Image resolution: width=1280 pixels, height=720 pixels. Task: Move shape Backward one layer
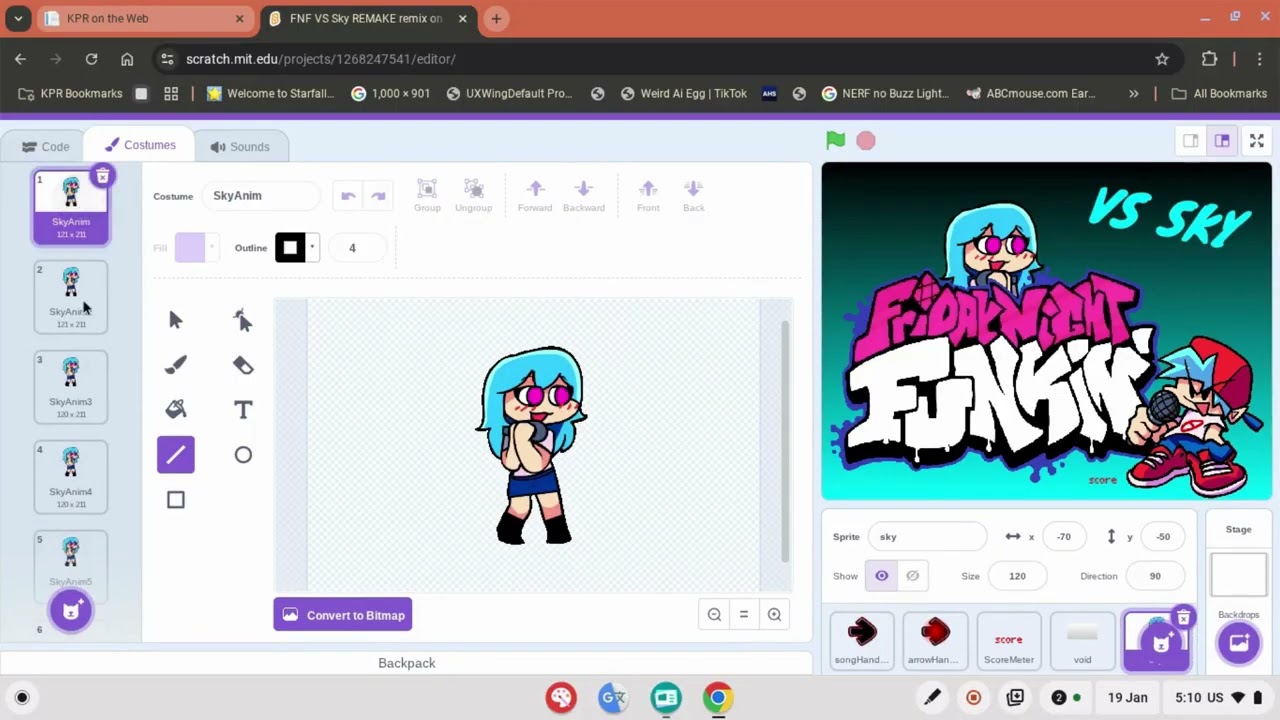pyautogui.click(x=584, y=196)
